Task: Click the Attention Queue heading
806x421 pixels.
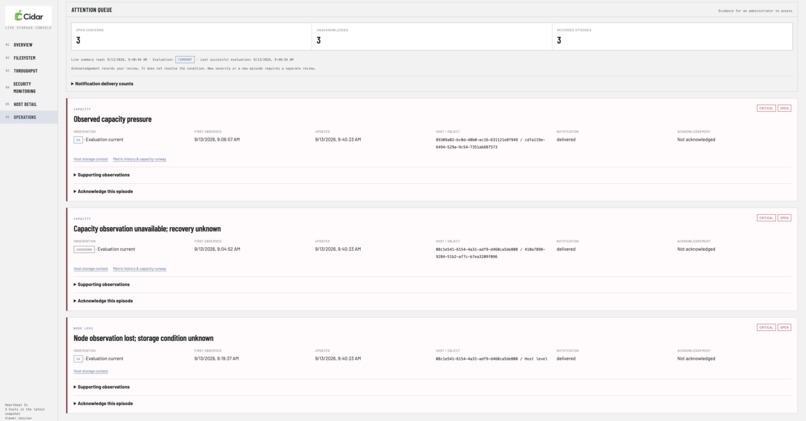Action: 91,10
